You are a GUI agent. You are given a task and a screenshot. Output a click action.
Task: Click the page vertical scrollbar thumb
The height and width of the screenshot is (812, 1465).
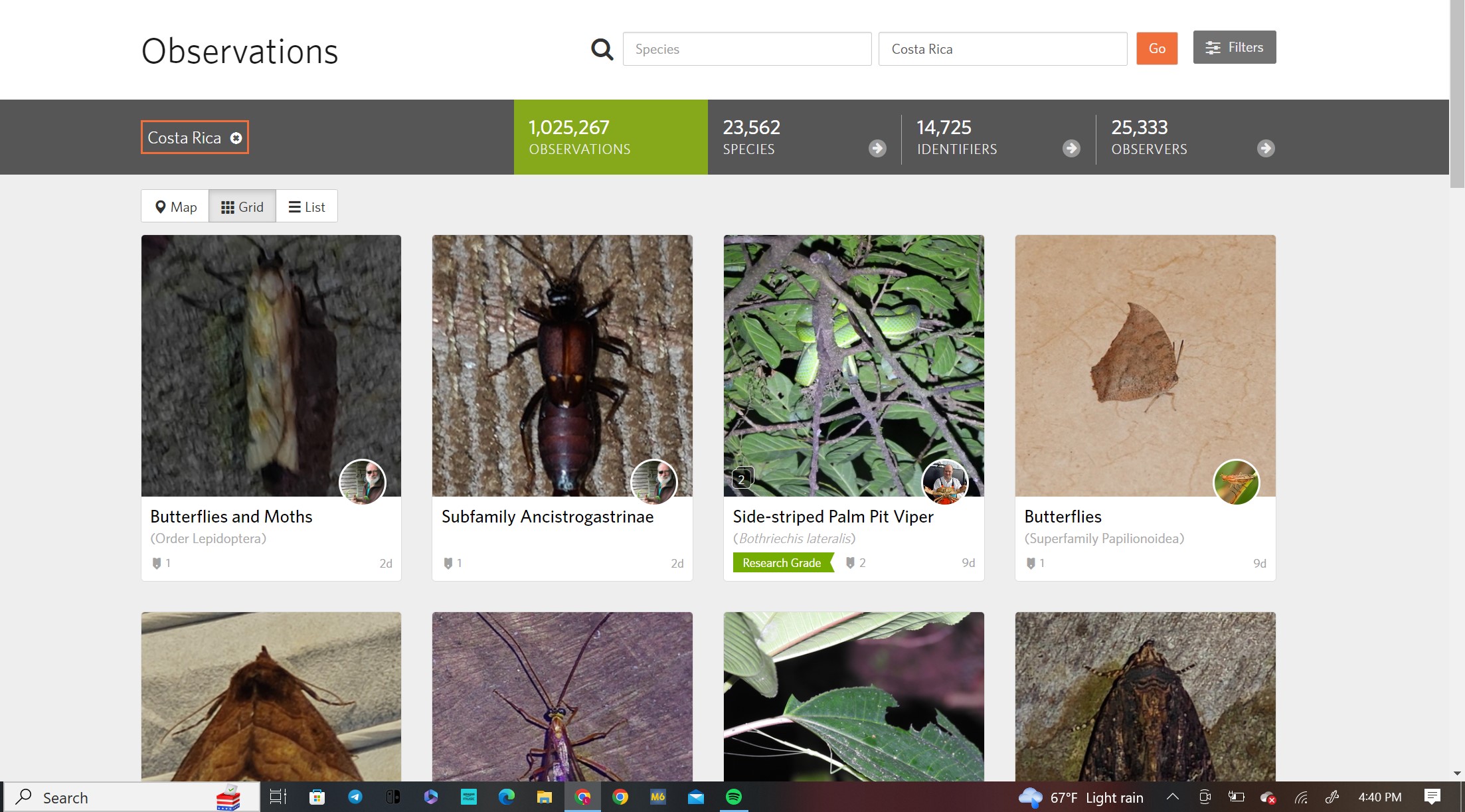pos(1457,93)
